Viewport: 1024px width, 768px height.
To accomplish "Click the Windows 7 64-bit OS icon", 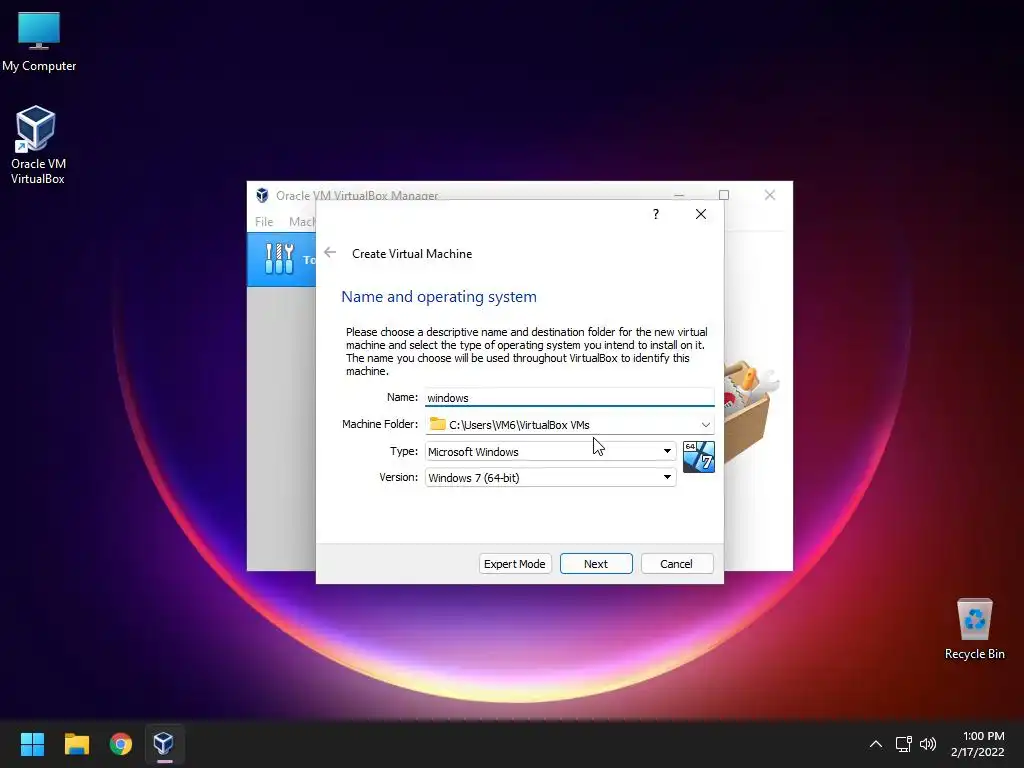I will tap(698, 456).
